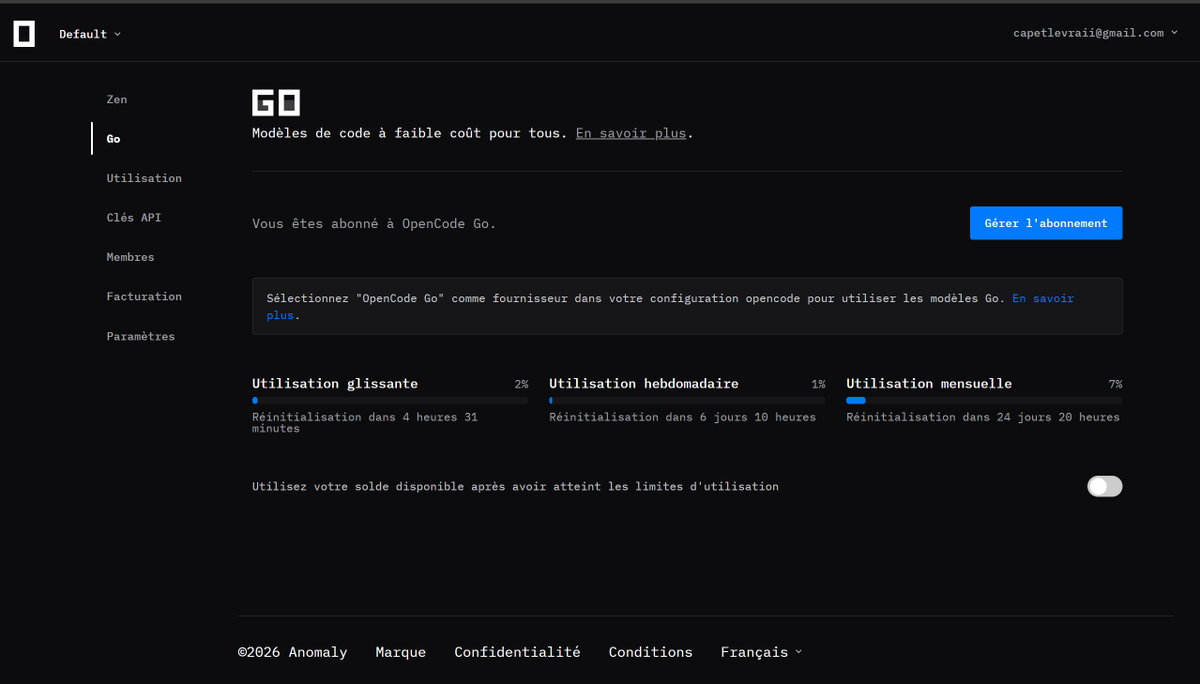Open the capetlevraii@gmail.com account menu
The image size is (1200, 684).
pyautogui.click(x=1095, y=33)
